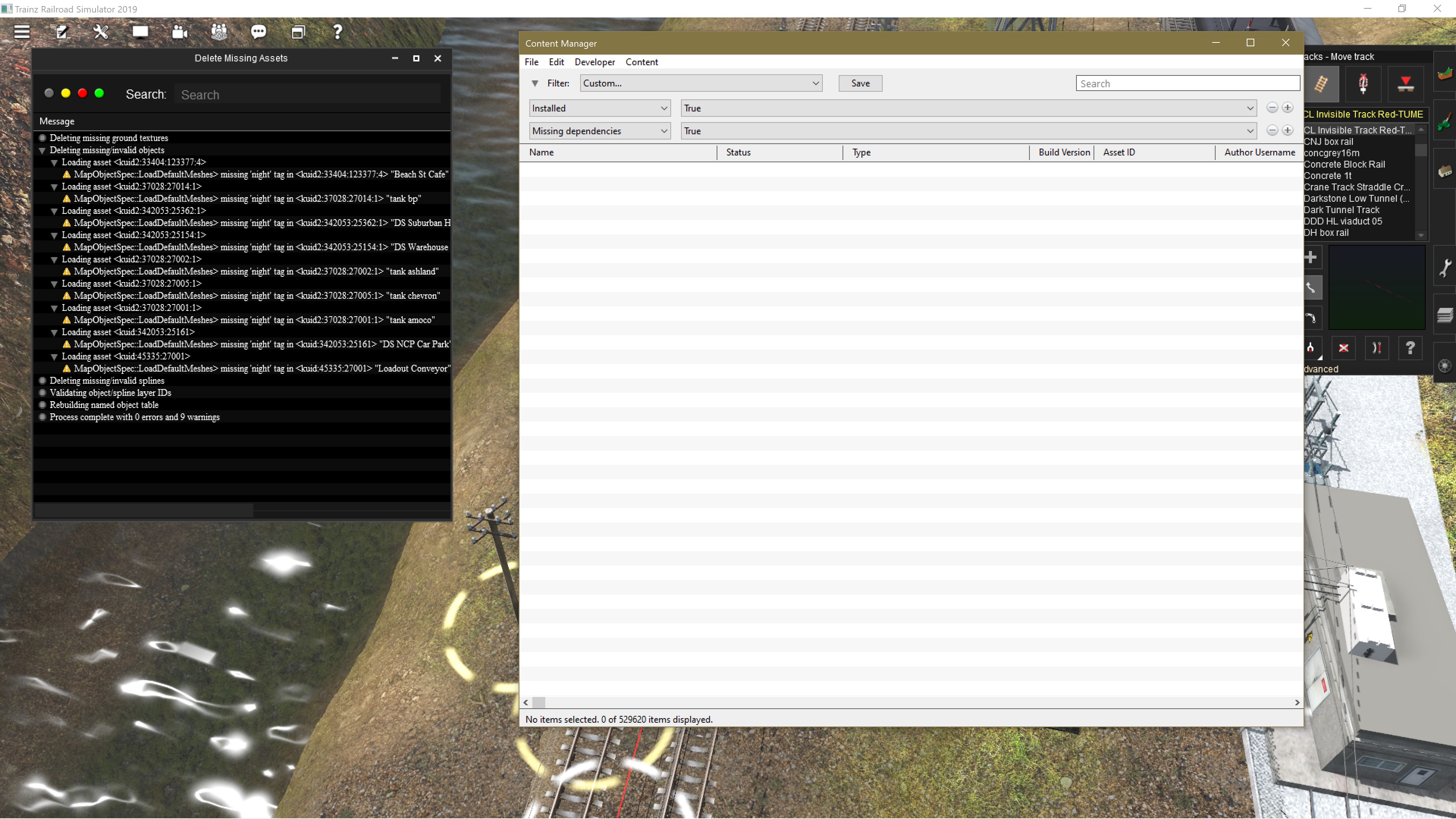This screenshot has width=1456, height=819.
Task: Open the Filter Custom dropdown
Action: click(x=700, y=83)
